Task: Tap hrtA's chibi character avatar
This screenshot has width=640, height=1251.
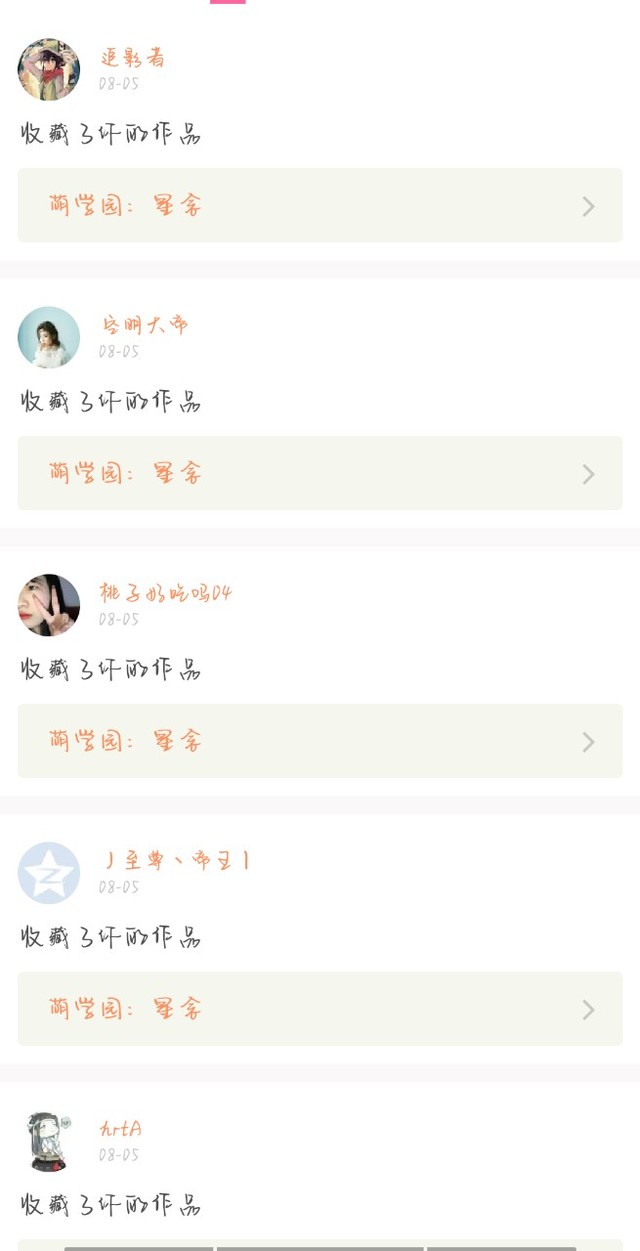Action: pos(49,1141)
